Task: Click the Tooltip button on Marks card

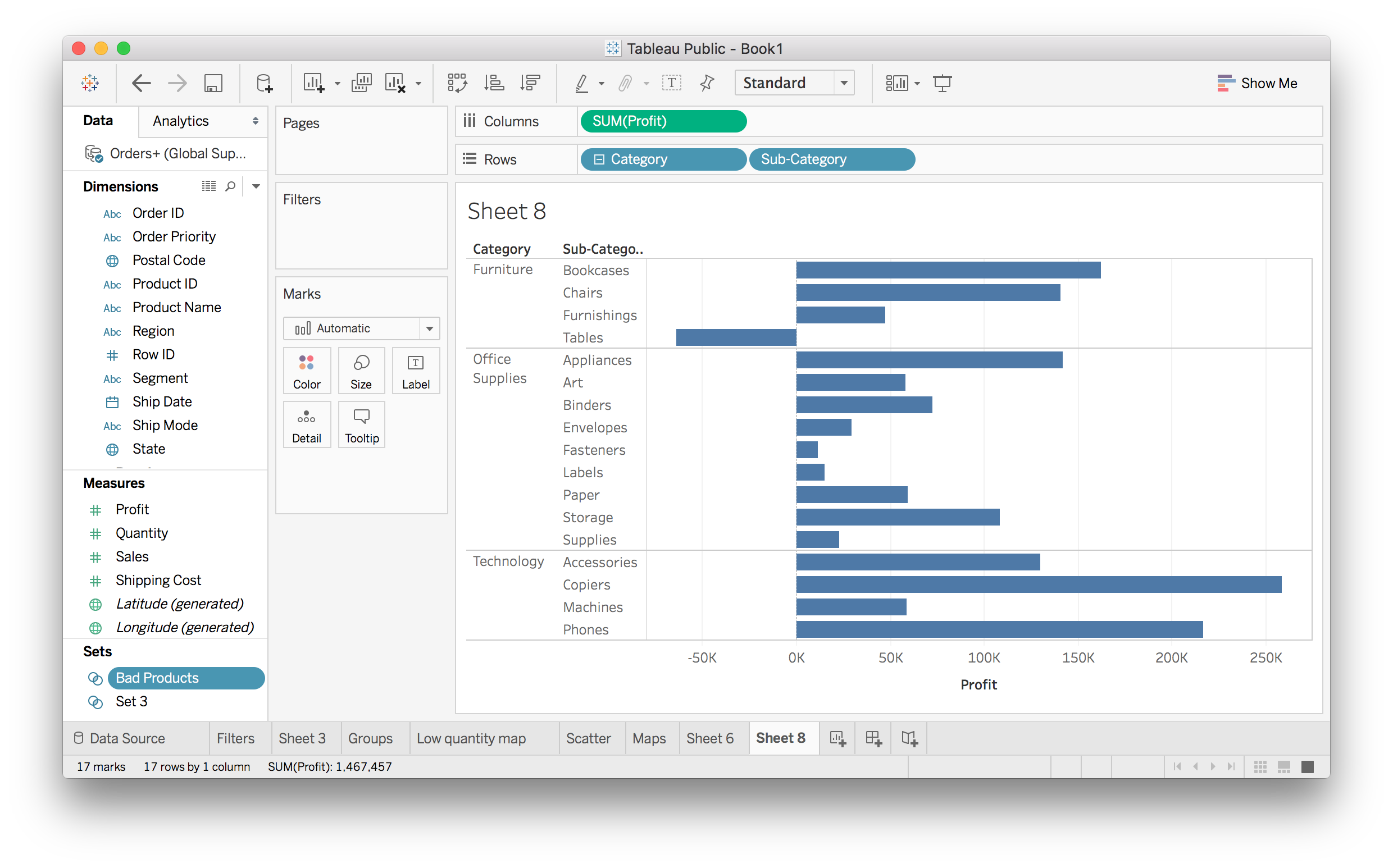Action: click(361, 425)
